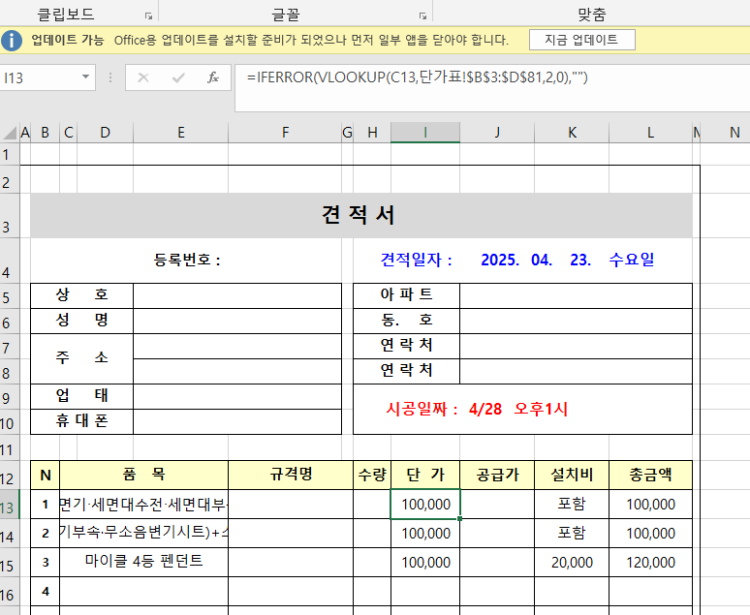
Task: Click the 견적일자 : label
Action: point(416,260)
